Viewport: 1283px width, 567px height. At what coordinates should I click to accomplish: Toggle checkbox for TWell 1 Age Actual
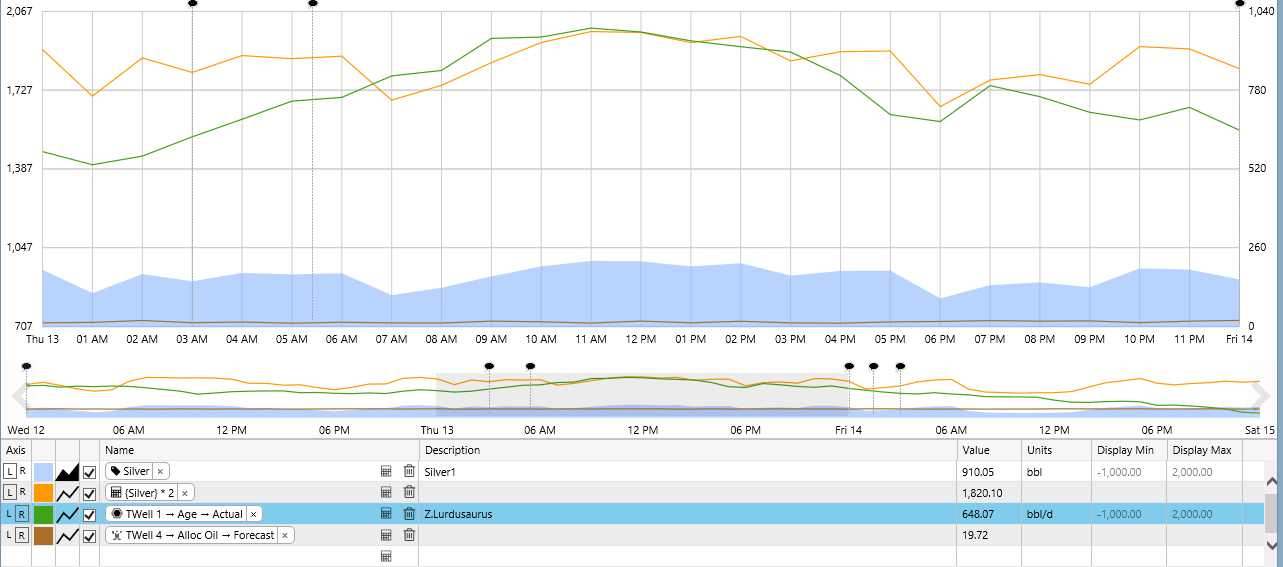[90, 514]
